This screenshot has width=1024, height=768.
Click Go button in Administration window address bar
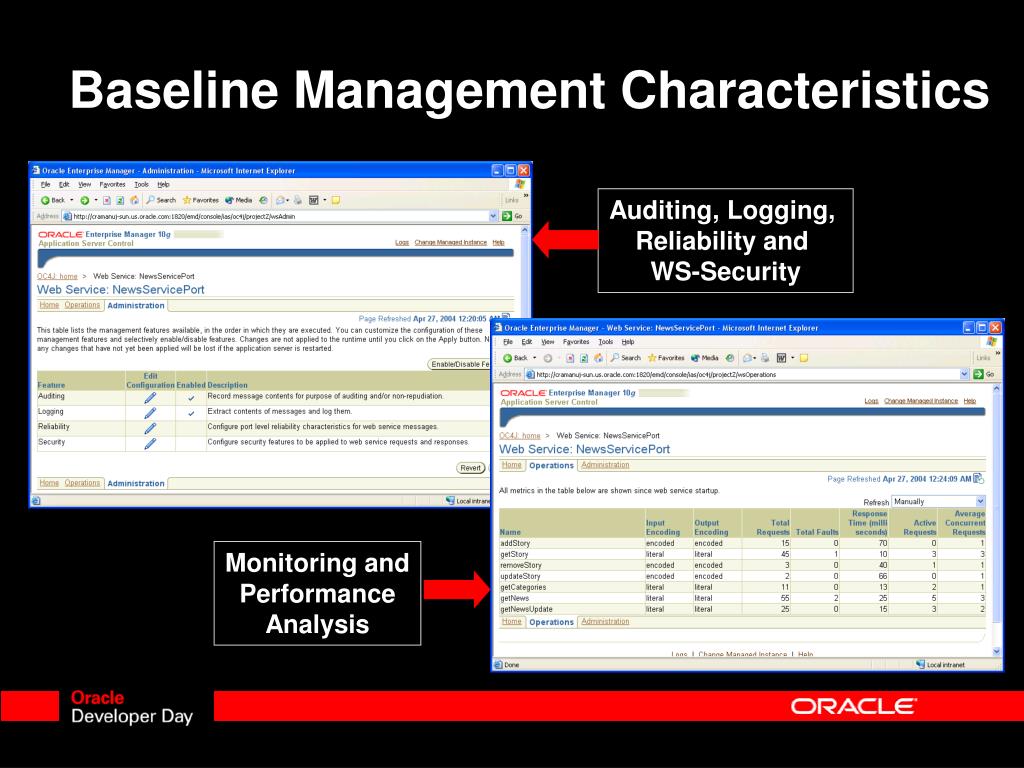tap(513, 216)
